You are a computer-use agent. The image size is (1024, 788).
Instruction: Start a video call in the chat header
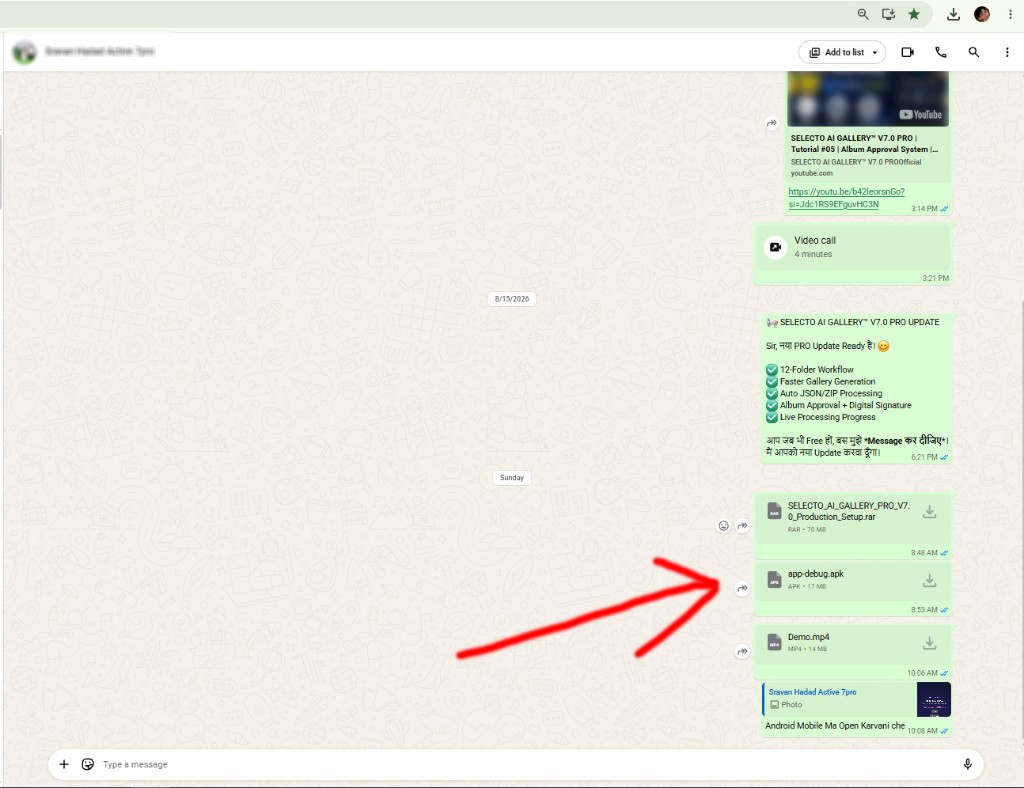[907, 52]
